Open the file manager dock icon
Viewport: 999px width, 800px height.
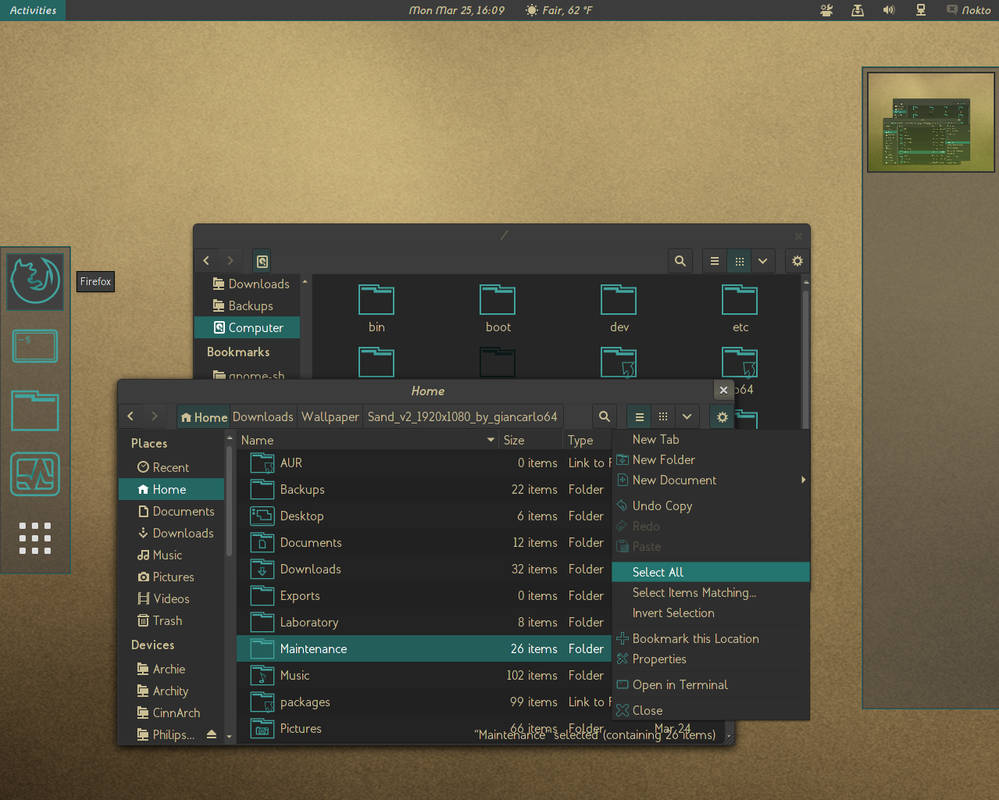tap(35, 411)
